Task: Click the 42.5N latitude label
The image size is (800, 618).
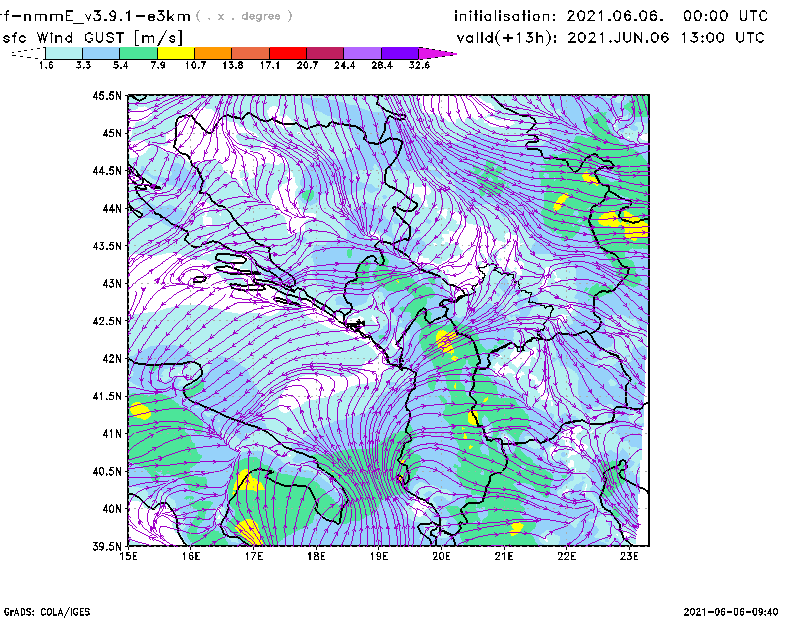Action: pyautogui.click(x=107, y=321)
